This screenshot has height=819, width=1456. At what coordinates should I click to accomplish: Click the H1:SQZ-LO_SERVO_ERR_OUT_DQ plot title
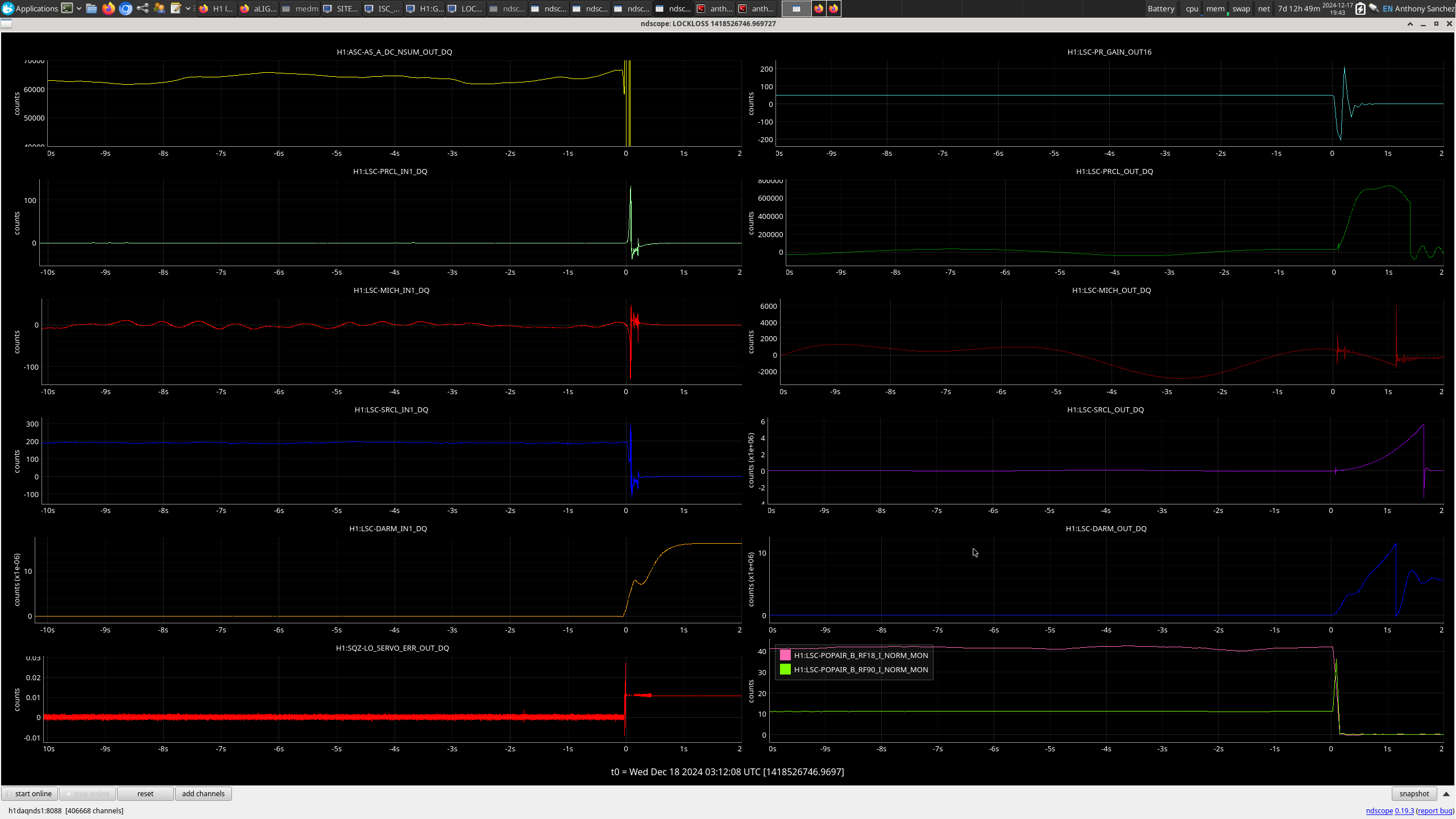[392, 648]
